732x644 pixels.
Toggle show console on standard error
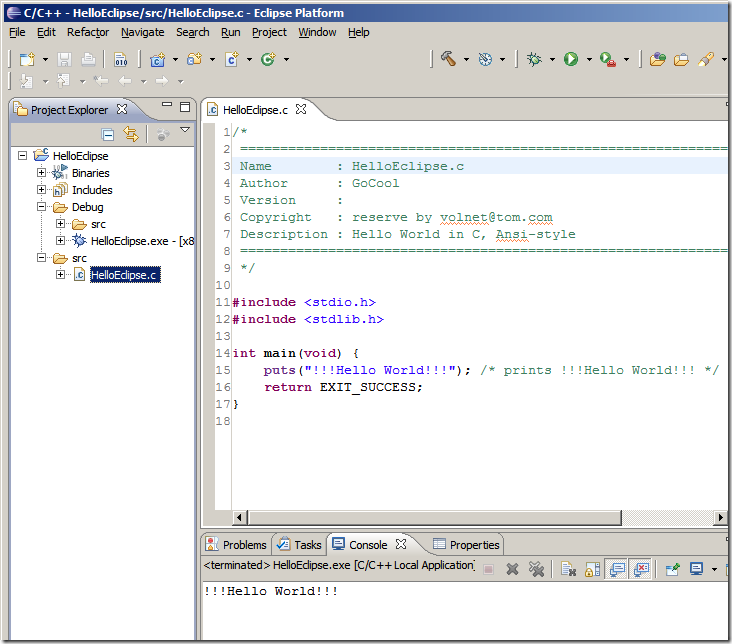(641, 569)
